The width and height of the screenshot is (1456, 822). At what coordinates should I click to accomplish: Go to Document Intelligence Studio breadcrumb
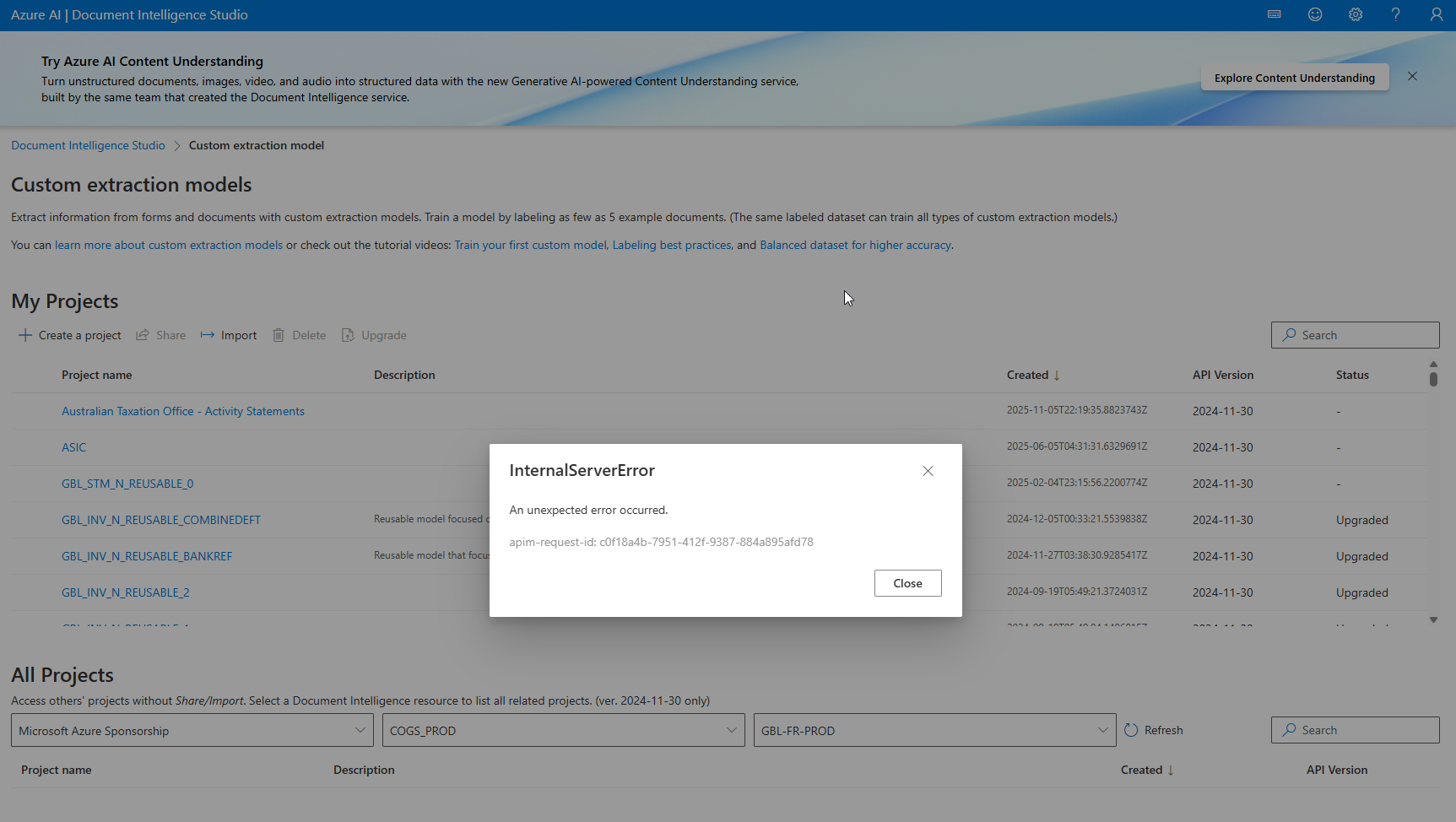click(88, 145)
